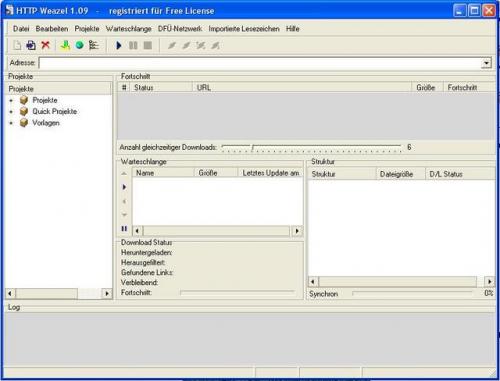
Task: Click the Vorlagen box icon
Action: [x=24, y=123]
